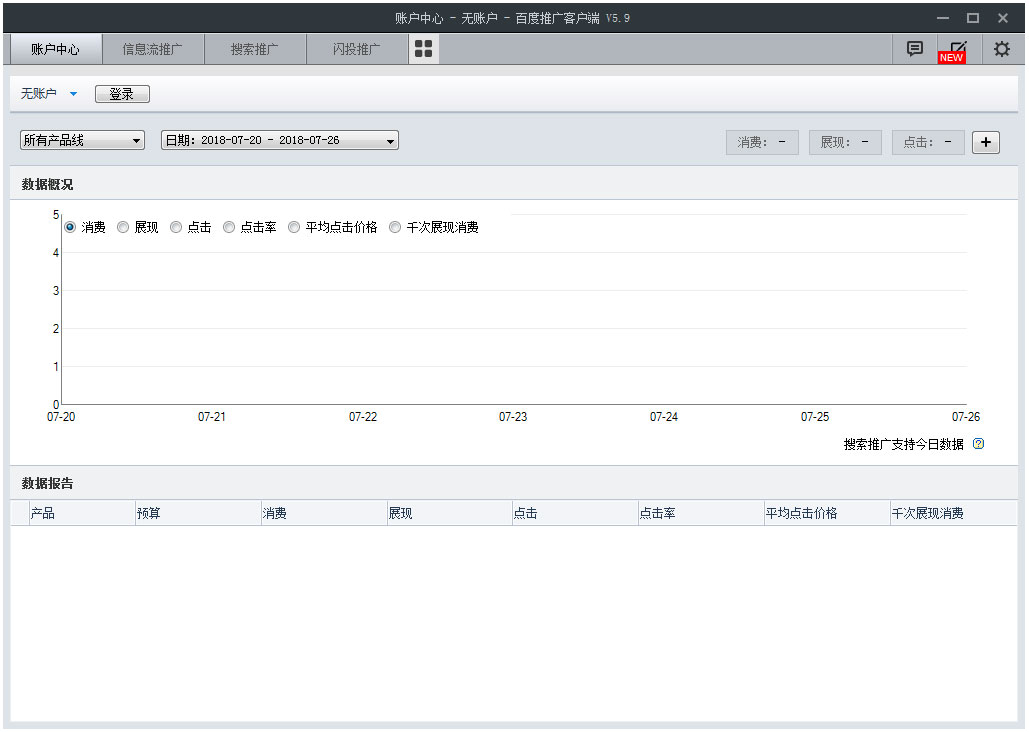The image size is (1029, 732).
Task: Click the 数据报告 section heading
Action: (x=47, y=483)
